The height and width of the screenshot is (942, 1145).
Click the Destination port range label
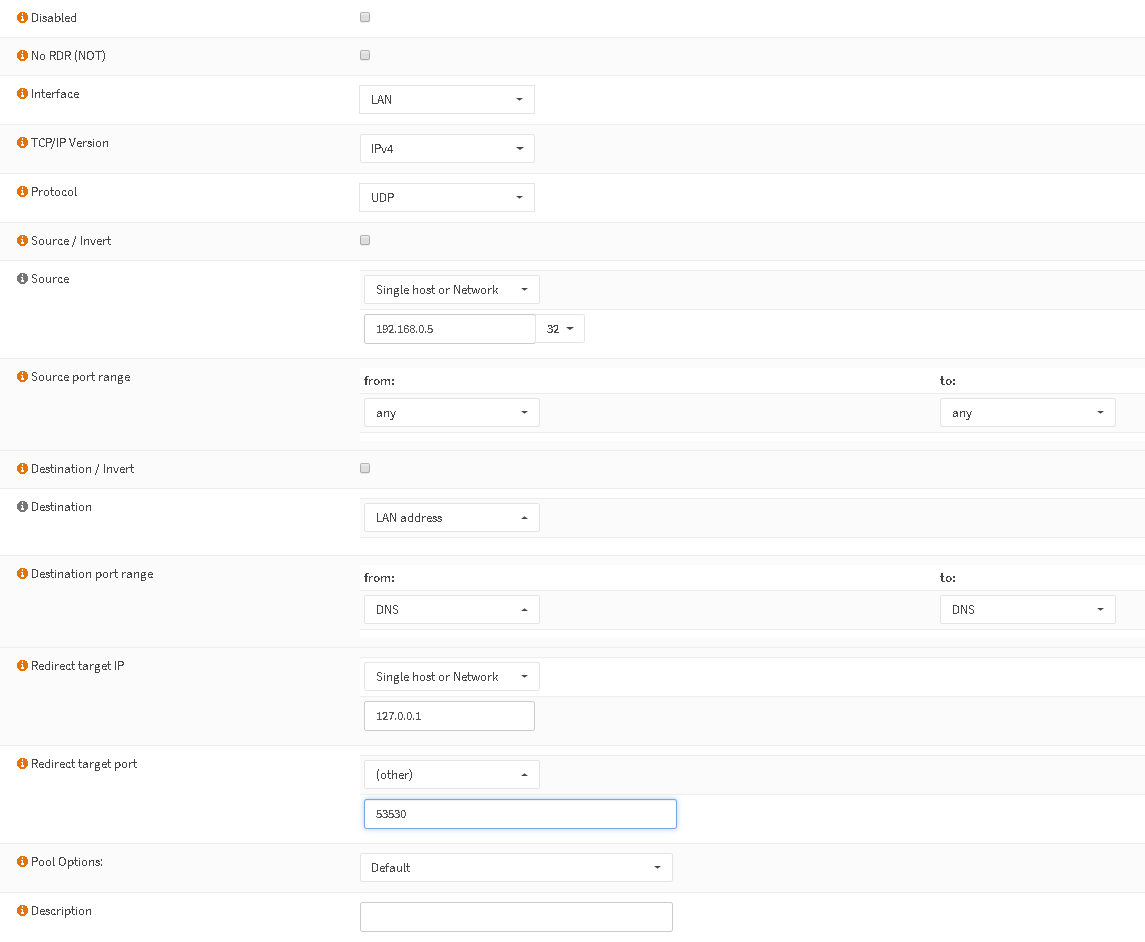click(x=92, y=574)
